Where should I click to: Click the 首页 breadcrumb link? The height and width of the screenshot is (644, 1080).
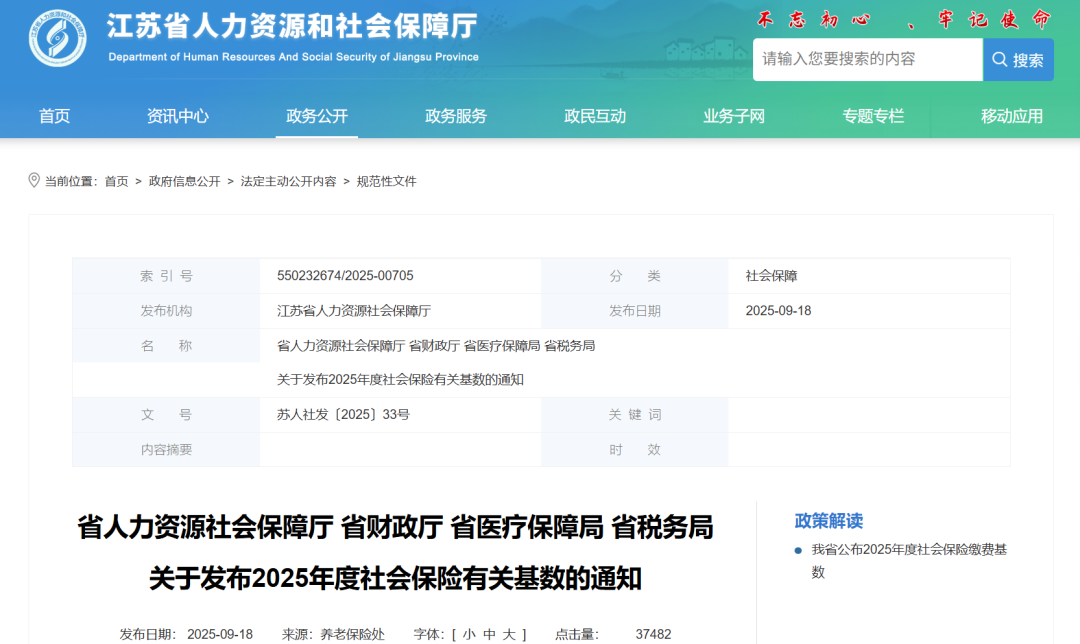117,182
